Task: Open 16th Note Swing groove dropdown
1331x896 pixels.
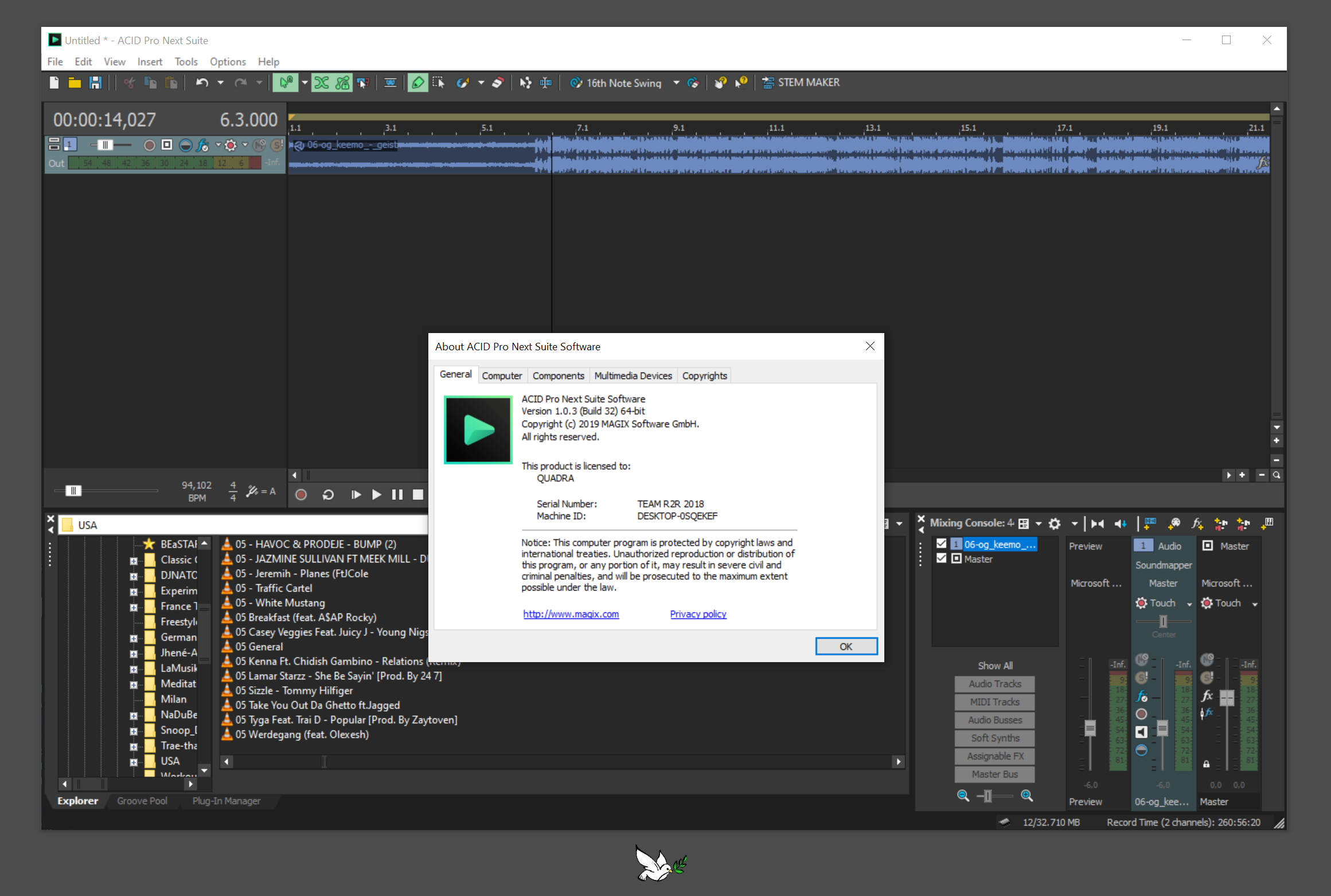Action: pos(676,83)
